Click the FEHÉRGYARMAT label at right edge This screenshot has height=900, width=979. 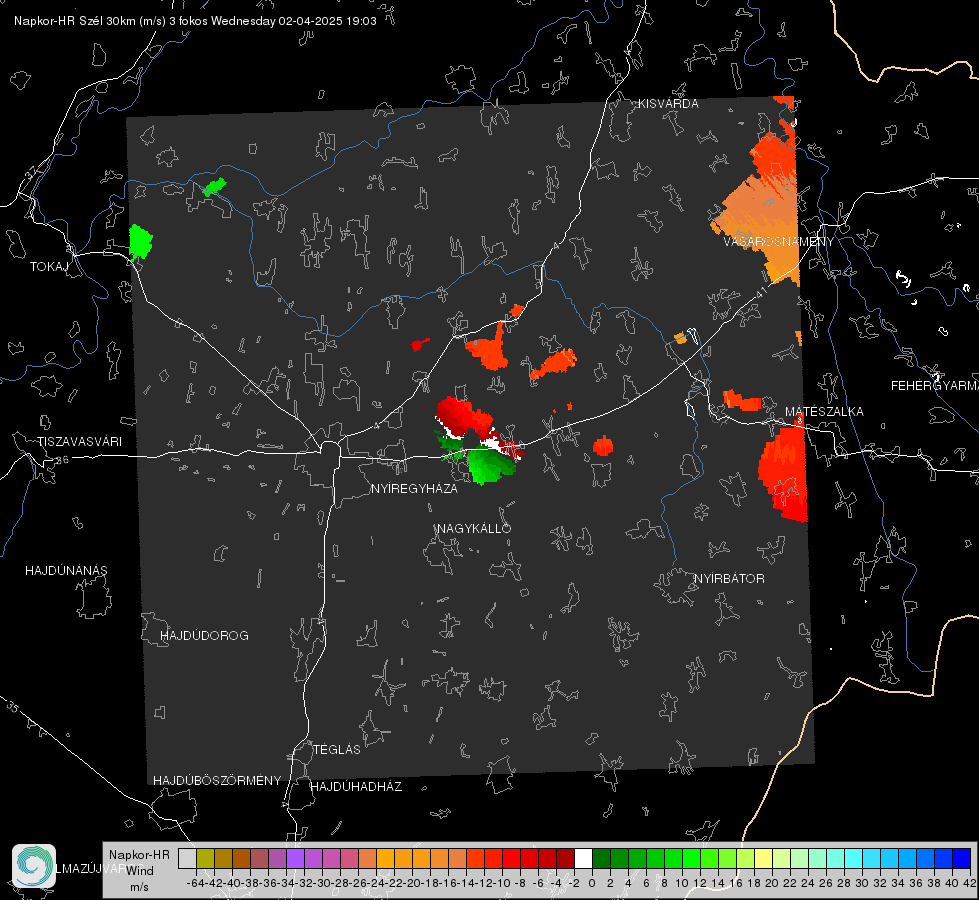tap(934, 386)
